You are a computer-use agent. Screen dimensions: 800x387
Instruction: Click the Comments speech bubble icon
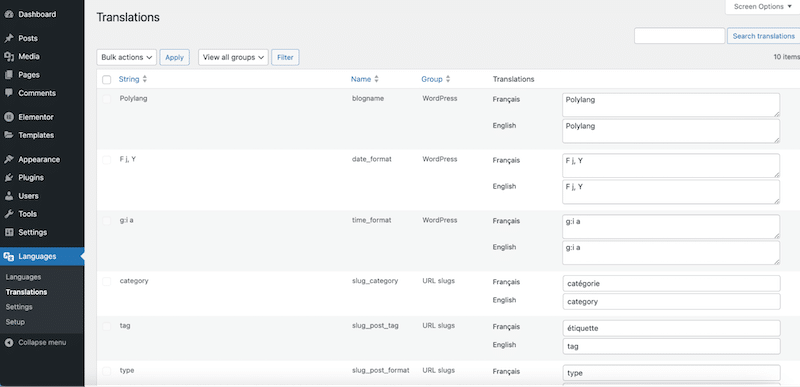click(9, 93)
